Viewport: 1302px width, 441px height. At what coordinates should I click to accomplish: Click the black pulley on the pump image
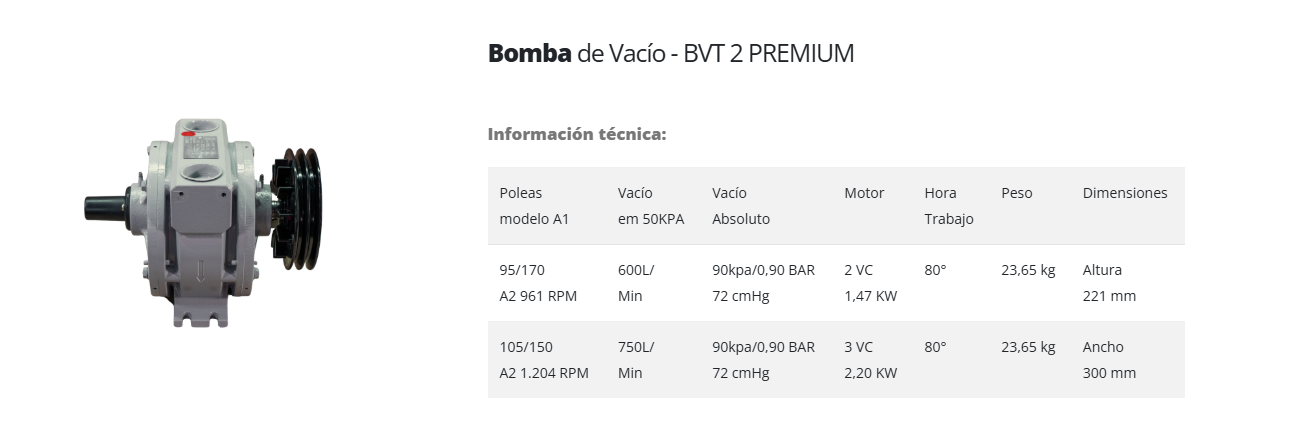pos(300,210)
